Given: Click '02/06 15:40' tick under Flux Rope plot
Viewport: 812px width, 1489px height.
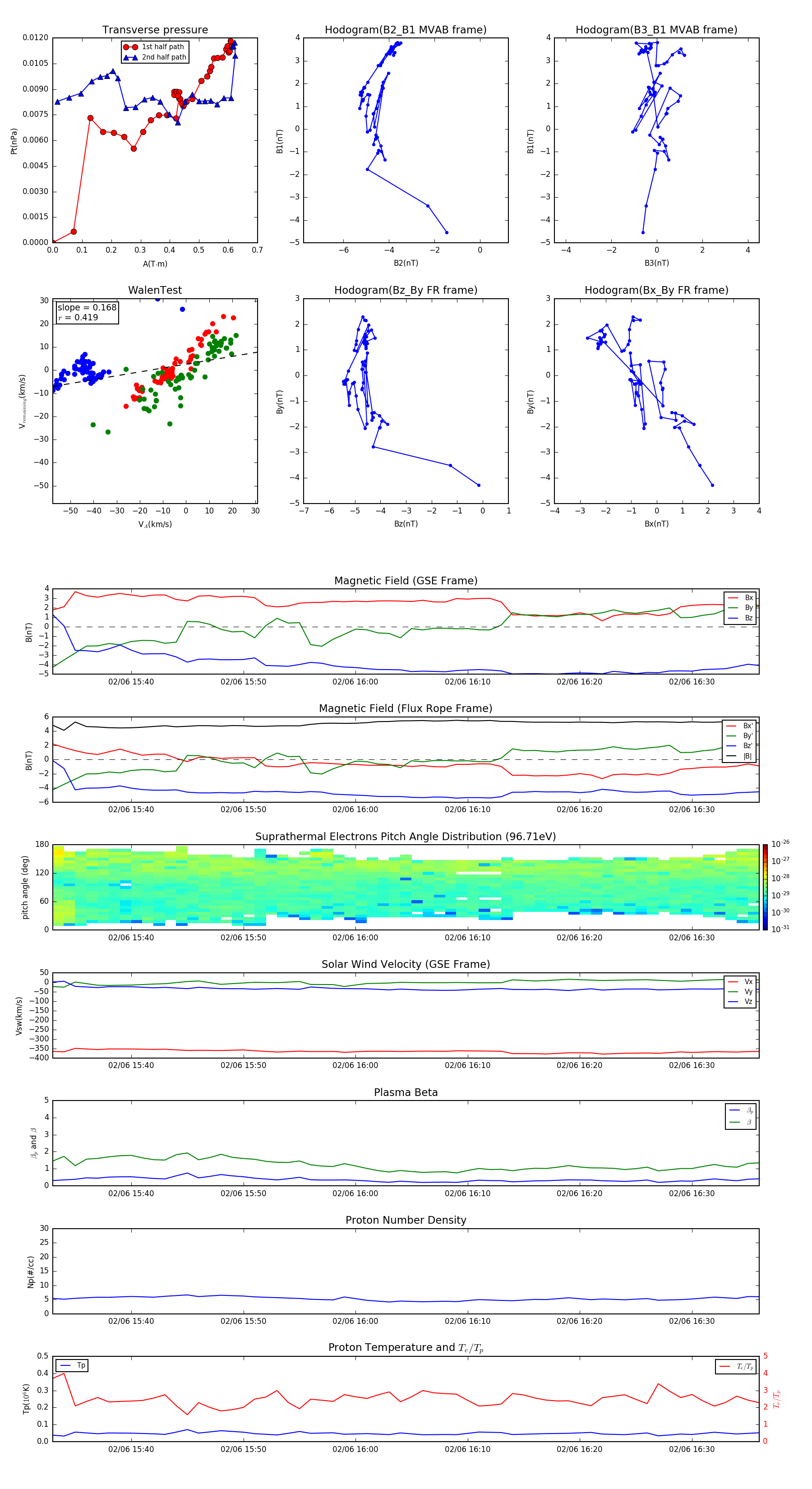Looking at the screenshot, I should coord(131,810).
